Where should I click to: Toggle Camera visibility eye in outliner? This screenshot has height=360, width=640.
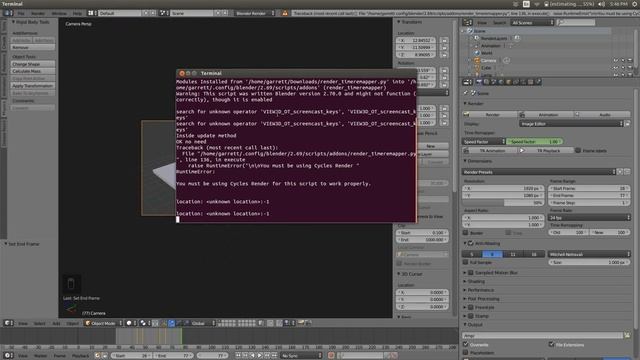(615, 60)
